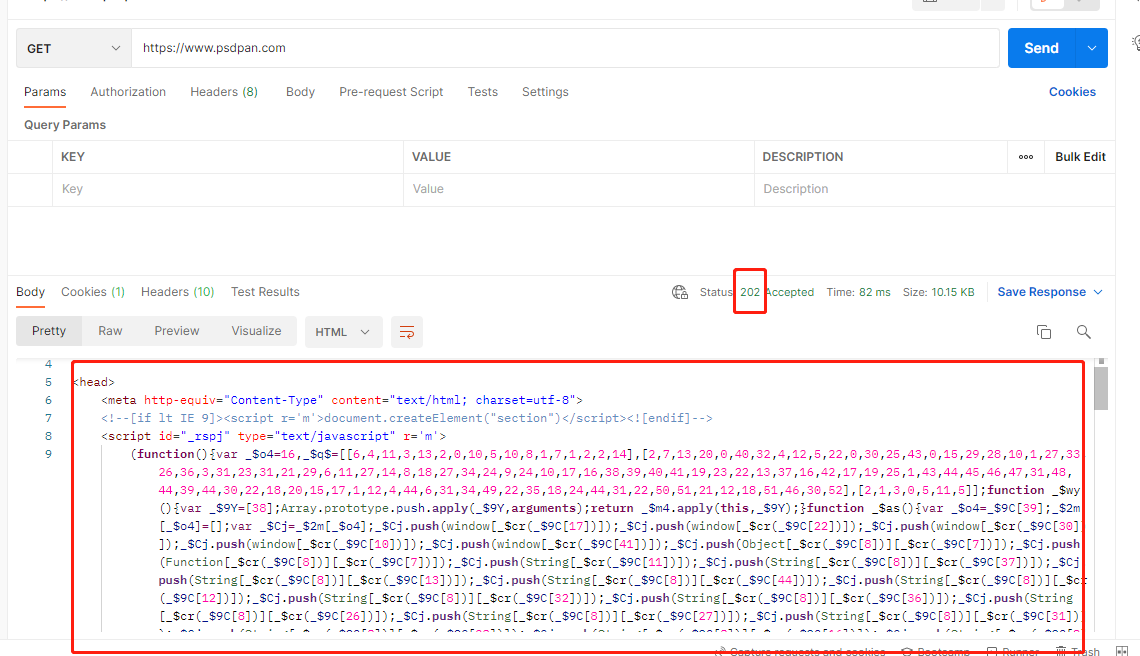Image resolution: width=1140 pixels, height=656 pixels.
Task: Click the Key input cell
Action: (x=228, y=189)
